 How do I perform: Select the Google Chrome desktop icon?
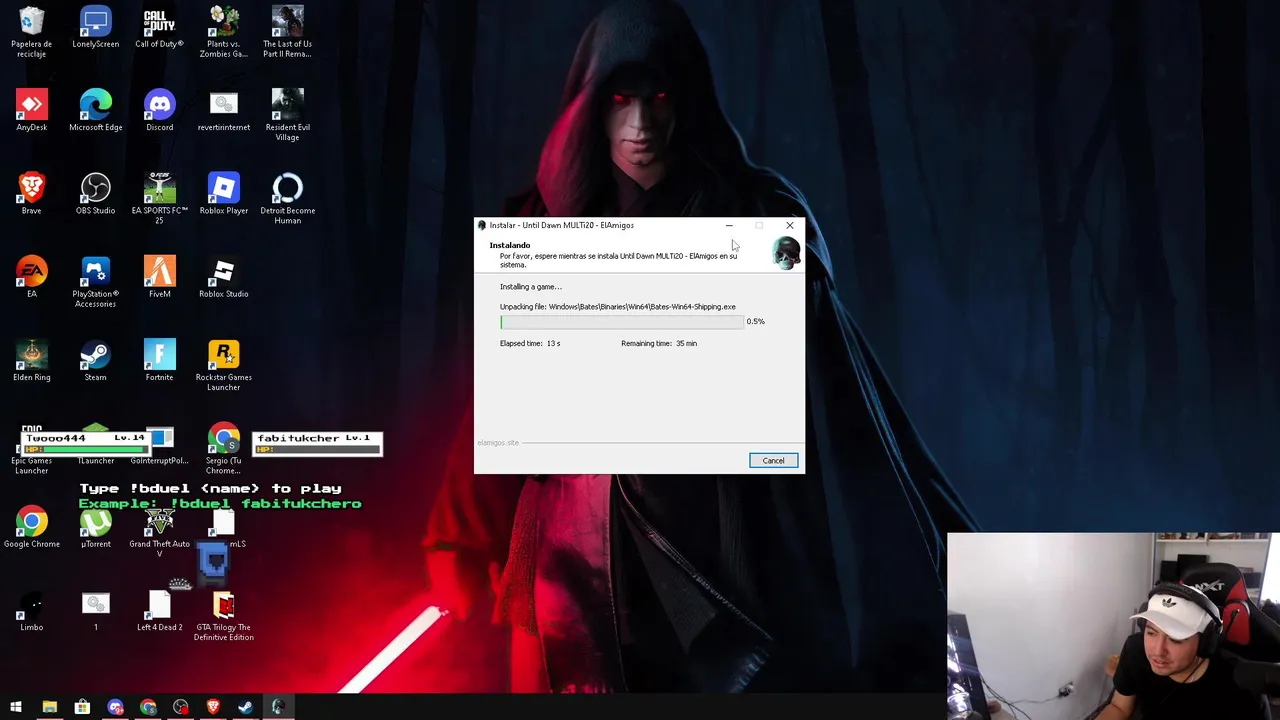(32, 527)
